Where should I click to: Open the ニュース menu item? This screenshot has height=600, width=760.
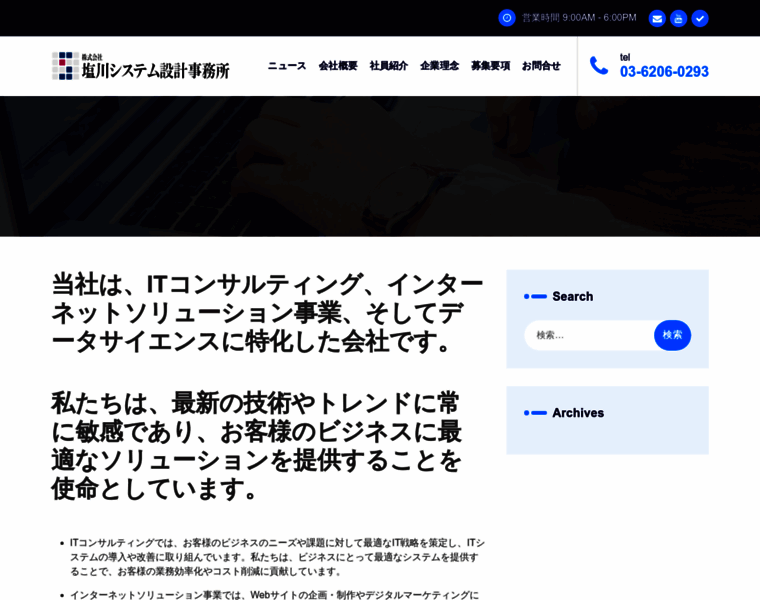pos(287,66)
